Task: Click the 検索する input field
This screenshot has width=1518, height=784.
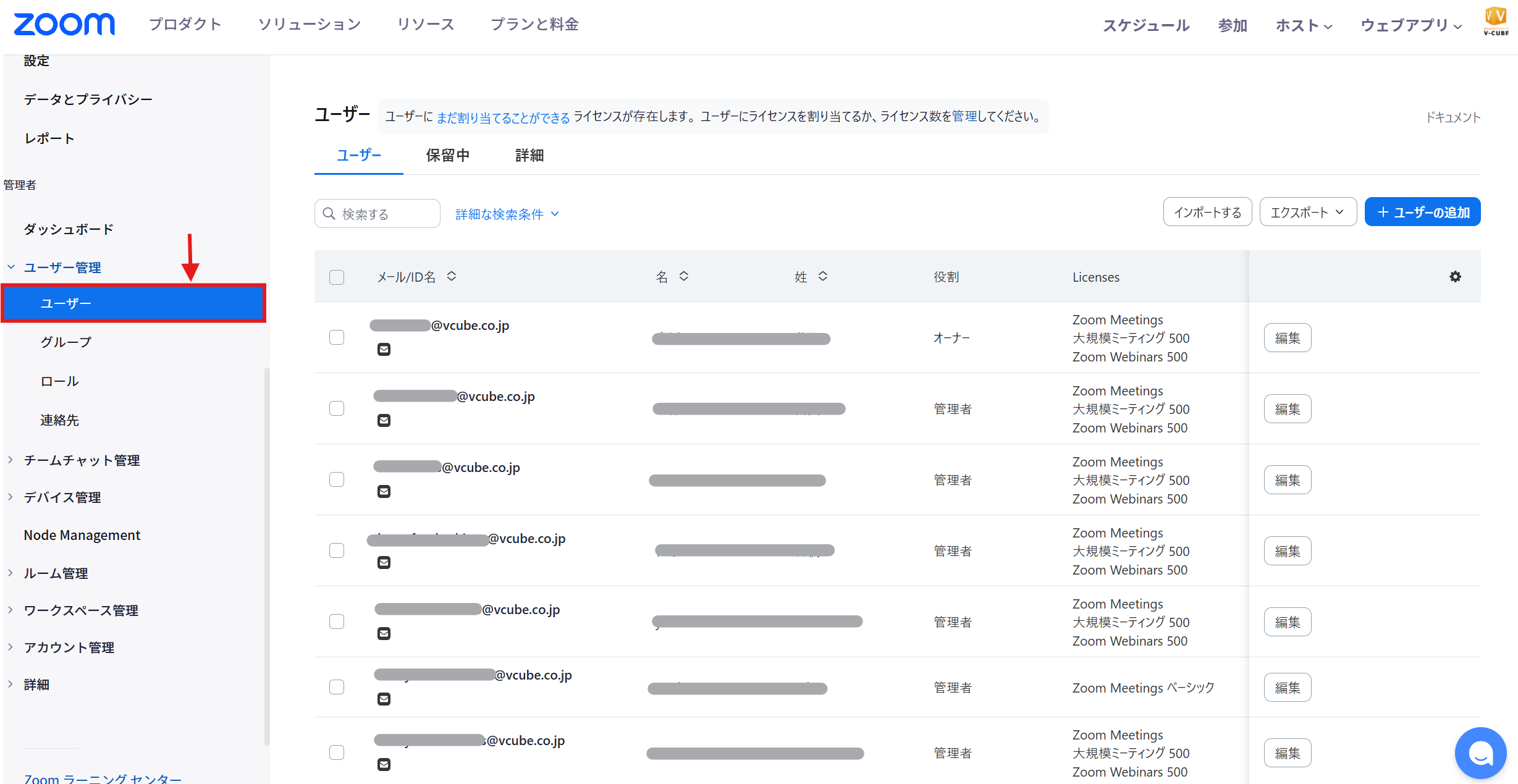Action: (x=377, y=214)
